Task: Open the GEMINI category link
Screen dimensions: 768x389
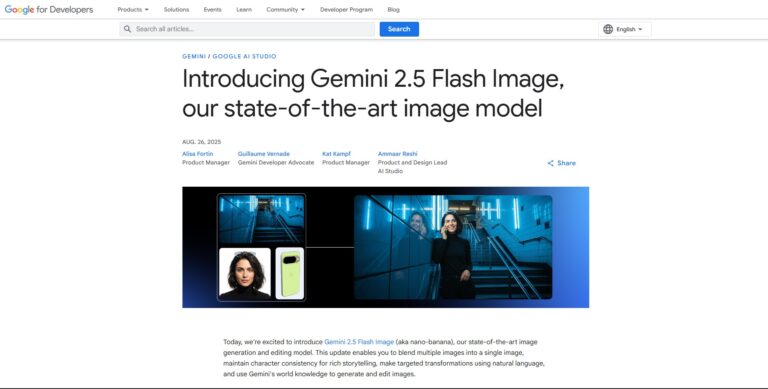Action: tap(194, 56)
